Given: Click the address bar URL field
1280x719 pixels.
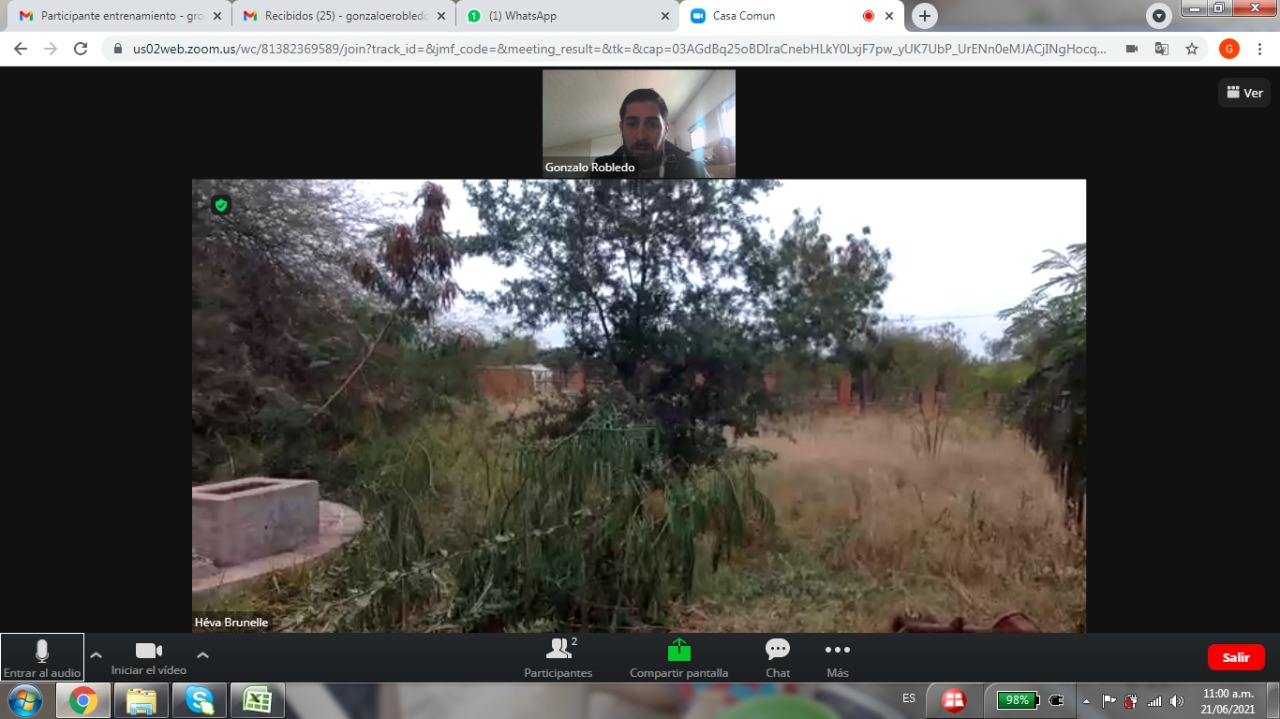Looking at the screenshot, I should [620, 49].
